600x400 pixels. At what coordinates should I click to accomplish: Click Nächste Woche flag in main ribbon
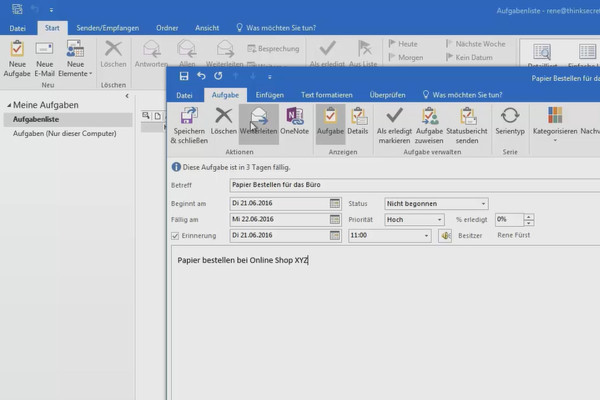pos(476,44)
